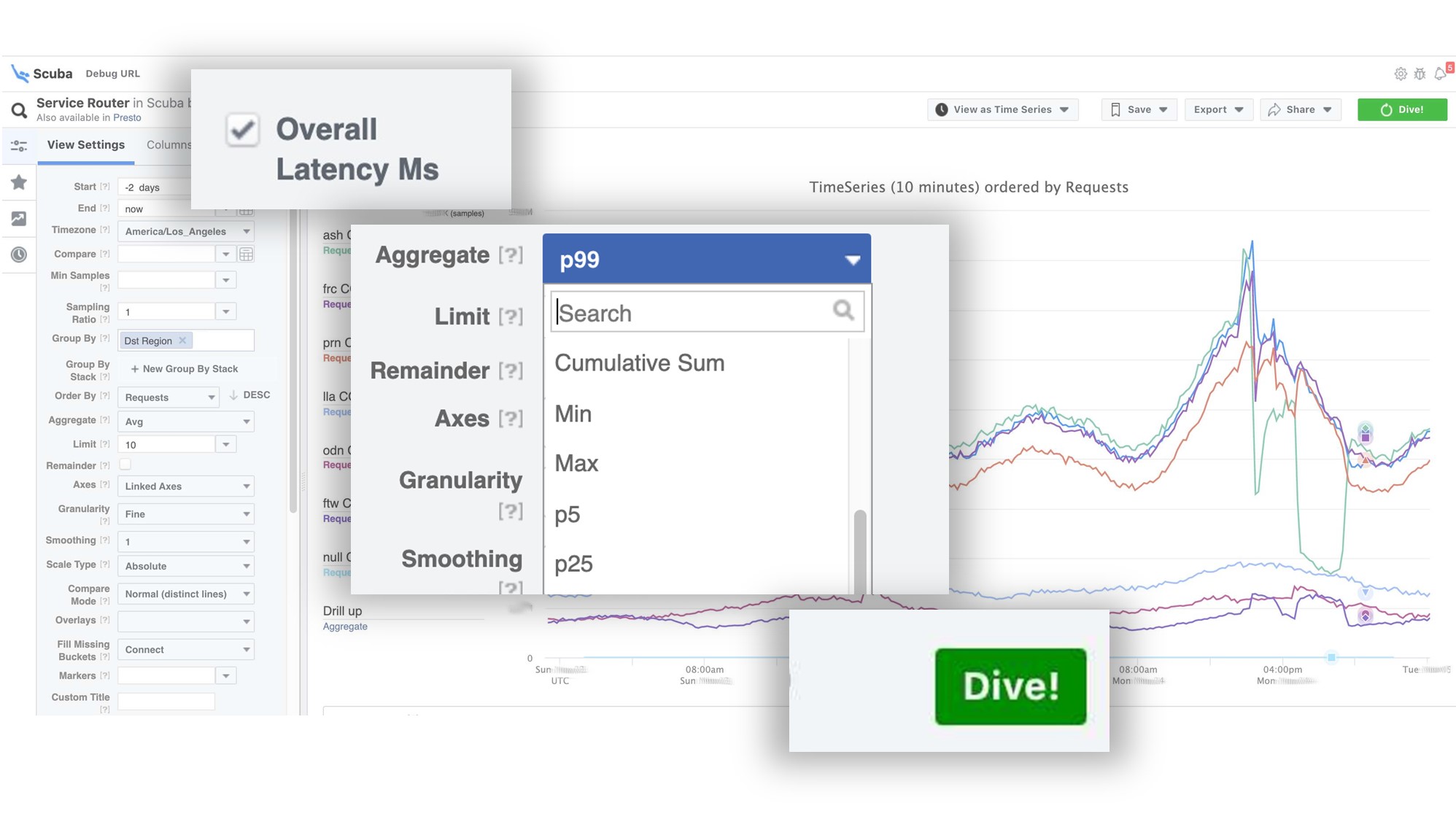Select p25 from aggregate dropdown
The width and height of the screenshot is (1456, 819).
coord(574,563)
